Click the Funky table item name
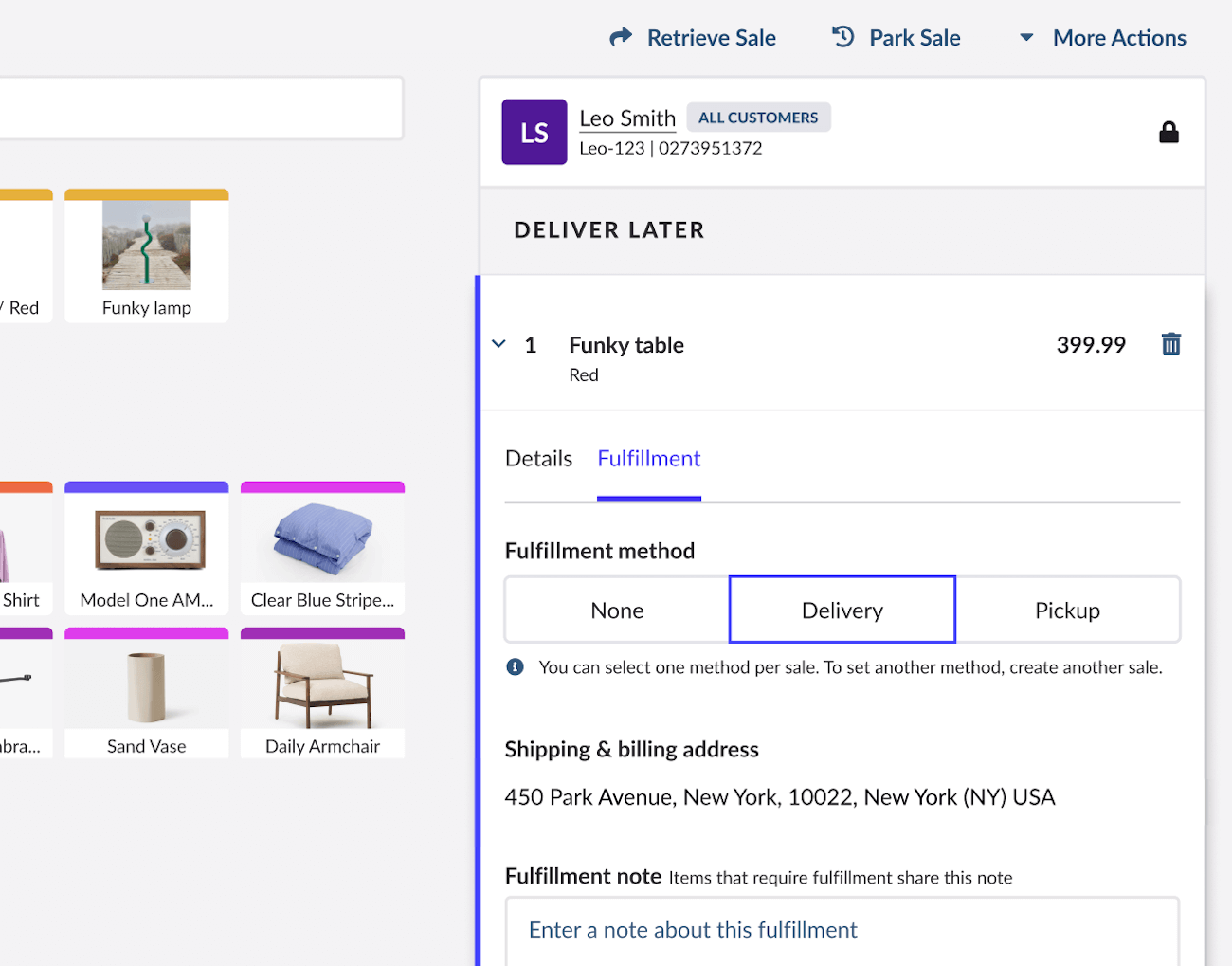The height and width of the screenshot is (966, 1232). [x=626, y=345]
